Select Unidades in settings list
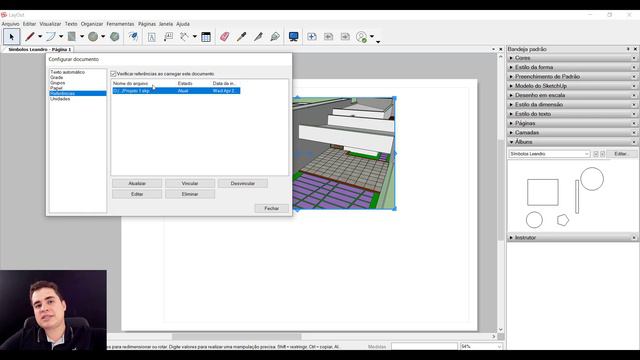Viewport: 640px width, 360px height. [60, 99]
